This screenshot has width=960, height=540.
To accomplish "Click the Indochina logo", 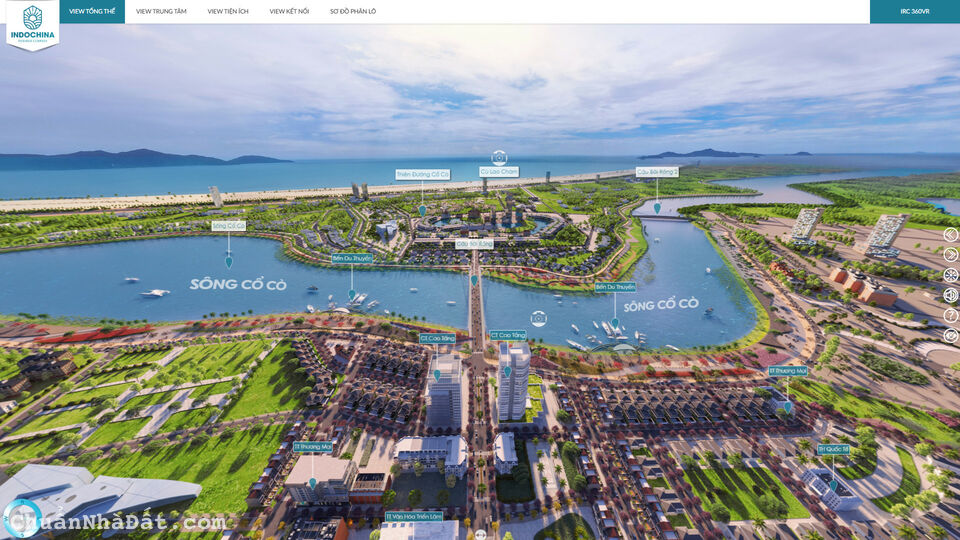I will 32,24.
